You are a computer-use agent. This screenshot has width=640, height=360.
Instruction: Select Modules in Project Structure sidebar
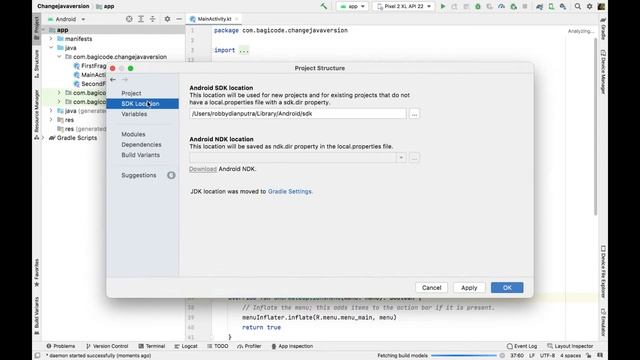(x=133, y=134)
